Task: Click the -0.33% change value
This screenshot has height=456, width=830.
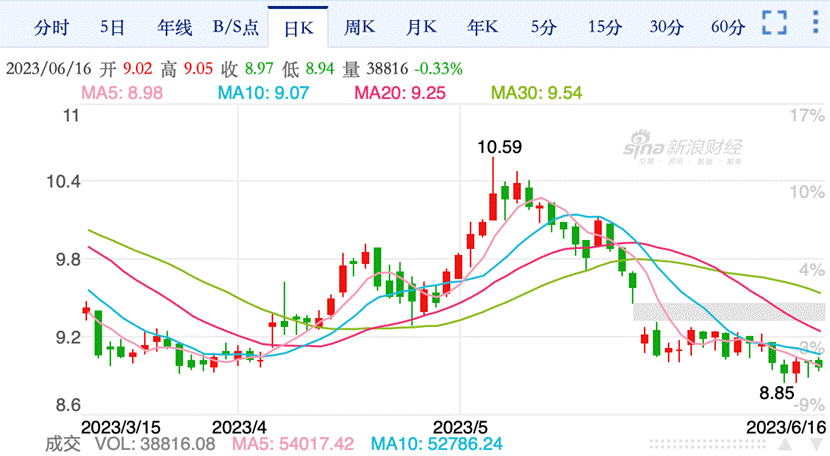Action: pos(438,69)
